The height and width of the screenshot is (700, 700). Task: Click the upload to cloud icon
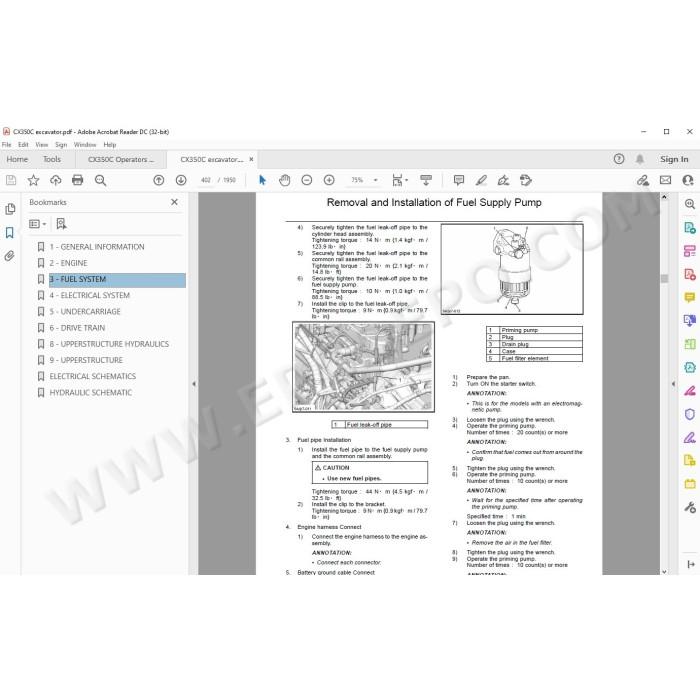point(55,180)
